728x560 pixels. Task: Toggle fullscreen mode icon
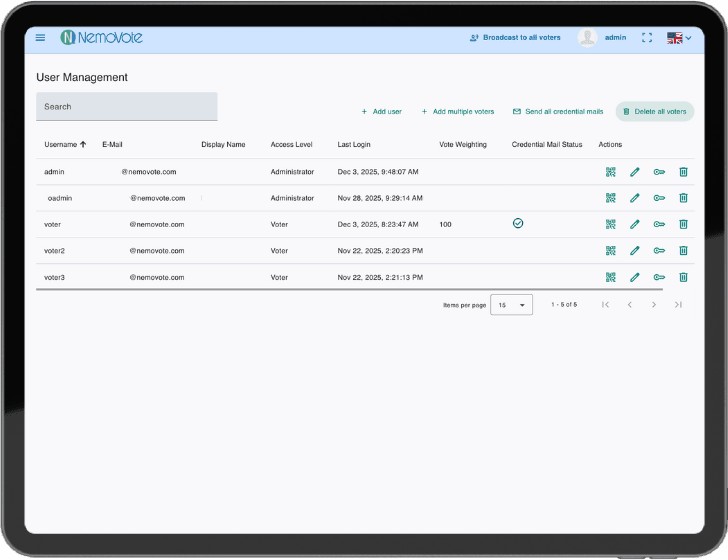click(x=647, y=38)
